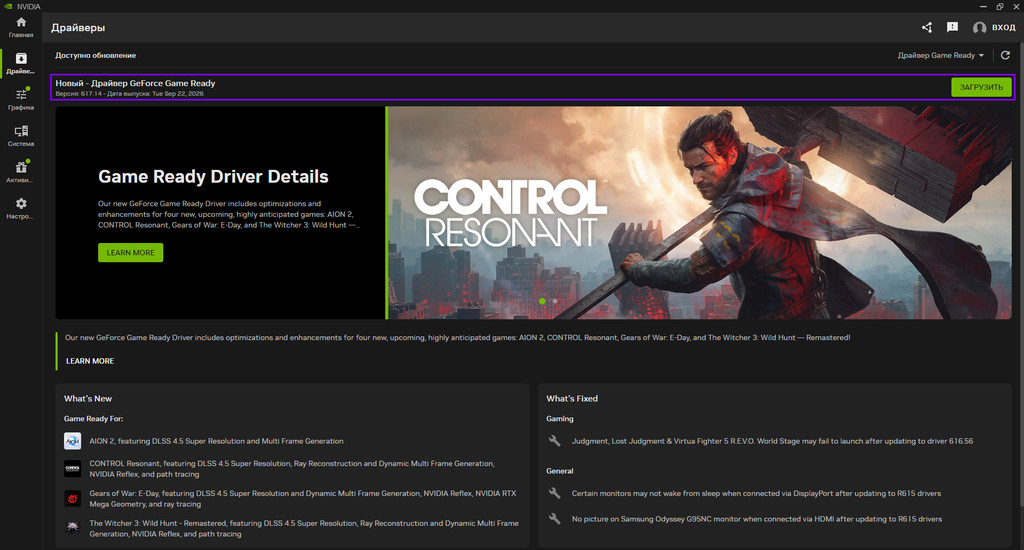Viewport: 1024px width, 550px height.
Task: Click the 'What's Fixed' heading
Action: (x=572, y=398)
